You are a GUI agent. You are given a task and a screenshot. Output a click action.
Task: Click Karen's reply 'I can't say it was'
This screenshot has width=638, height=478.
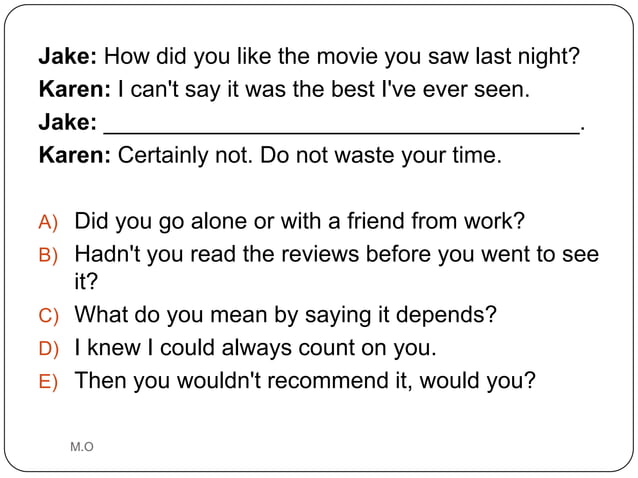click(321, 90)
